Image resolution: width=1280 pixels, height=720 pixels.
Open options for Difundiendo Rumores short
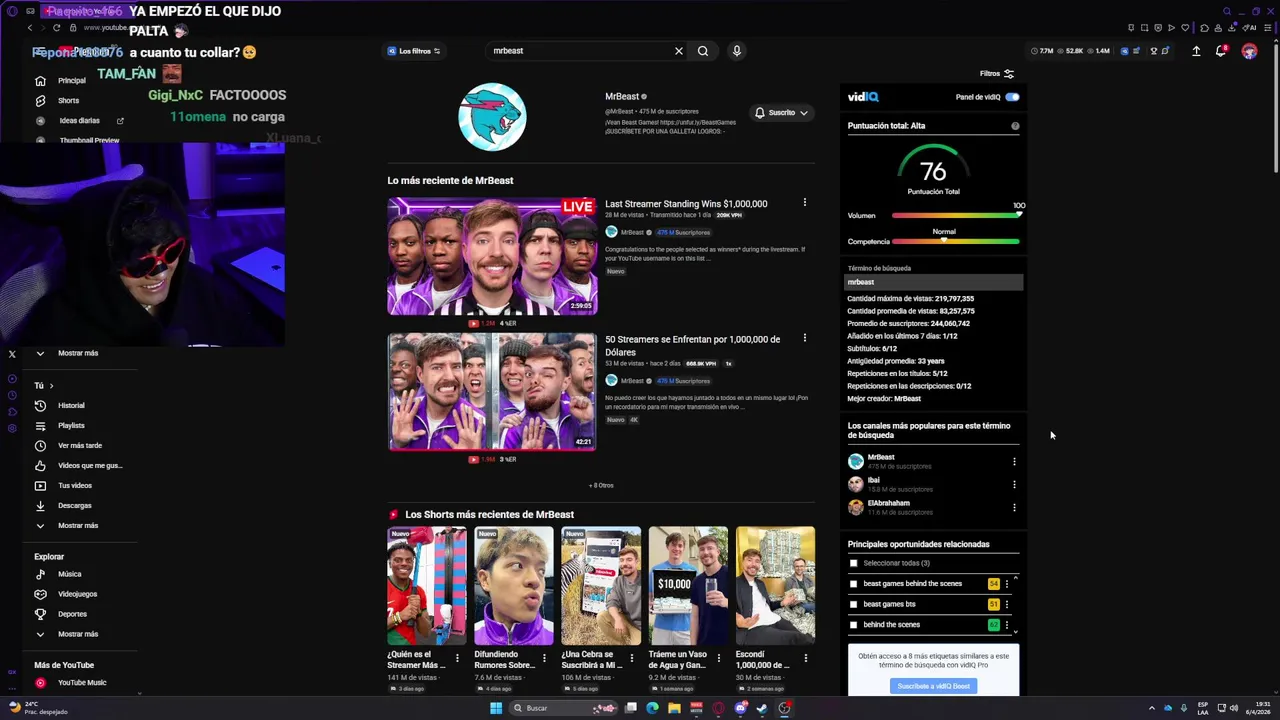544,658
